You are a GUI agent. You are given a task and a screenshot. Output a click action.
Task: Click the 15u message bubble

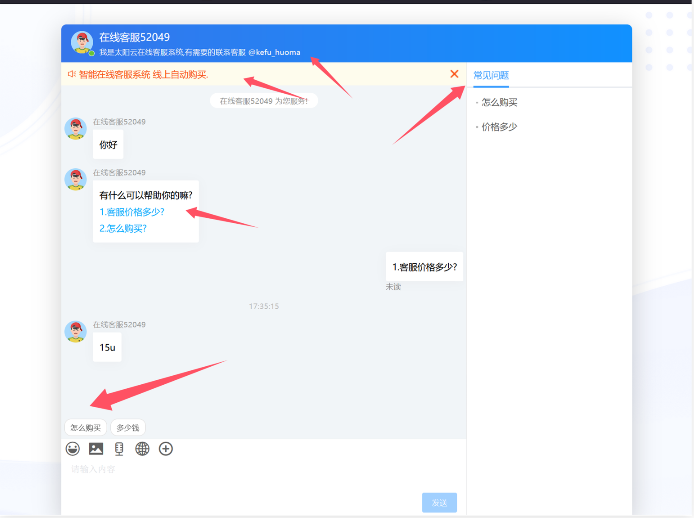[x=107, y=348]
